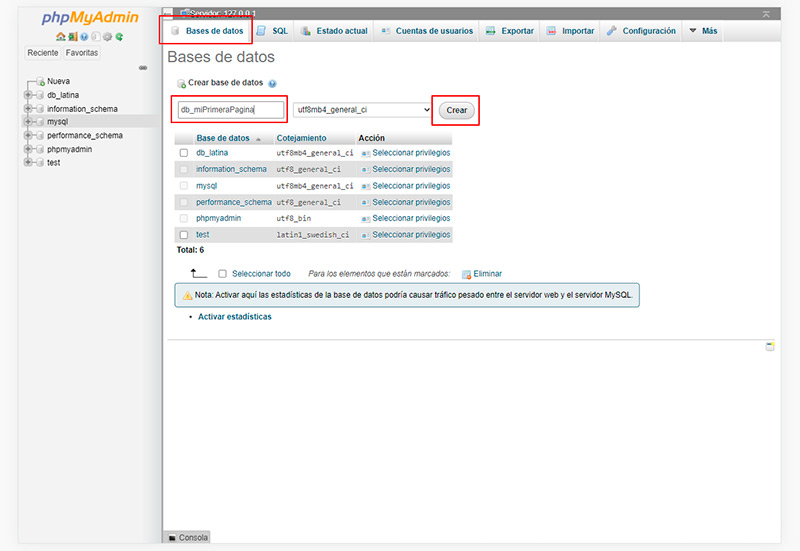Check the phpmyadmin row checkbox
This screenshot has width=800, height=551.
[x=184, y=218]
